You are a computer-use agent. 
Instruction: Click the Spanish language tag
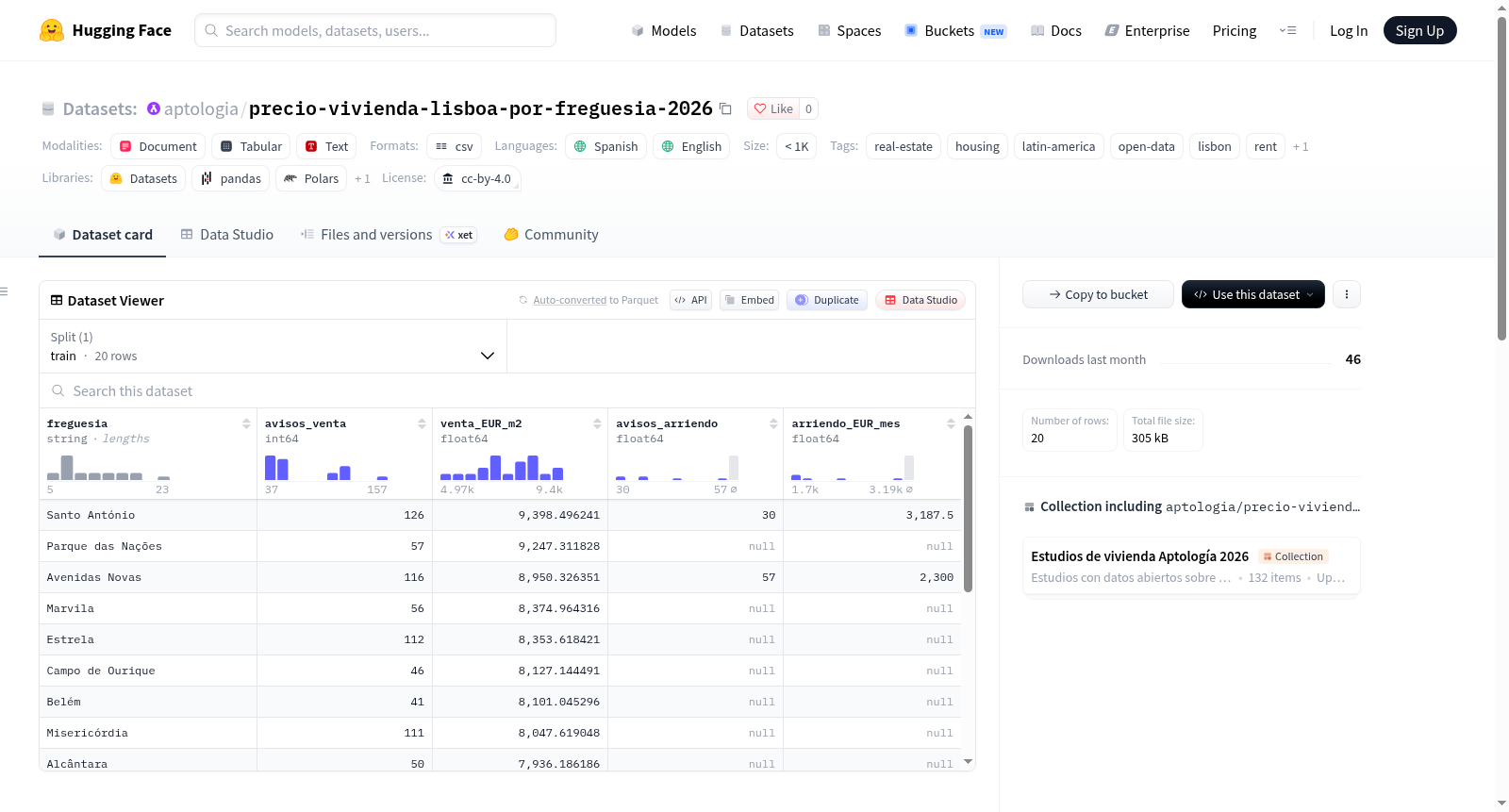pyautogui.click(x=605, y=147)
